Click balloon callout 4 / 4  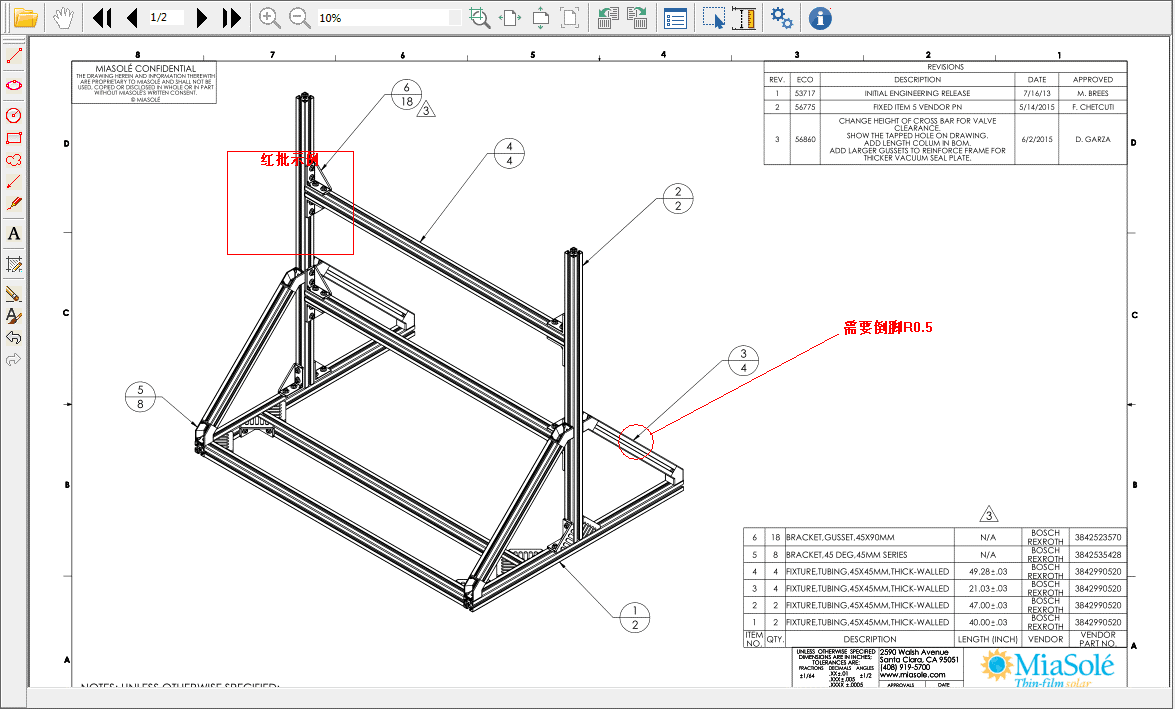[510, 154]
